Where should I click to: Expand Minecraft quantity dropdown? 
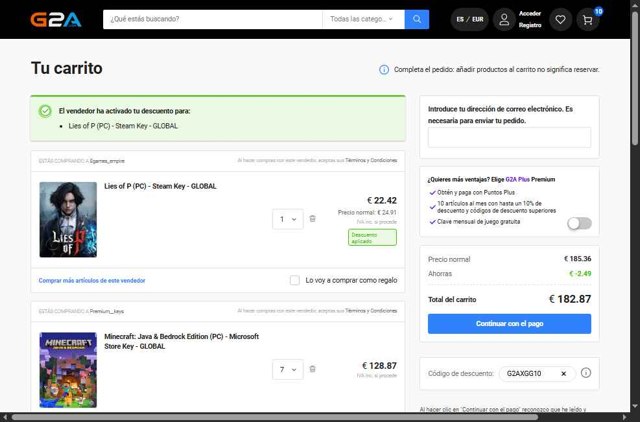(x=288, y=369)
